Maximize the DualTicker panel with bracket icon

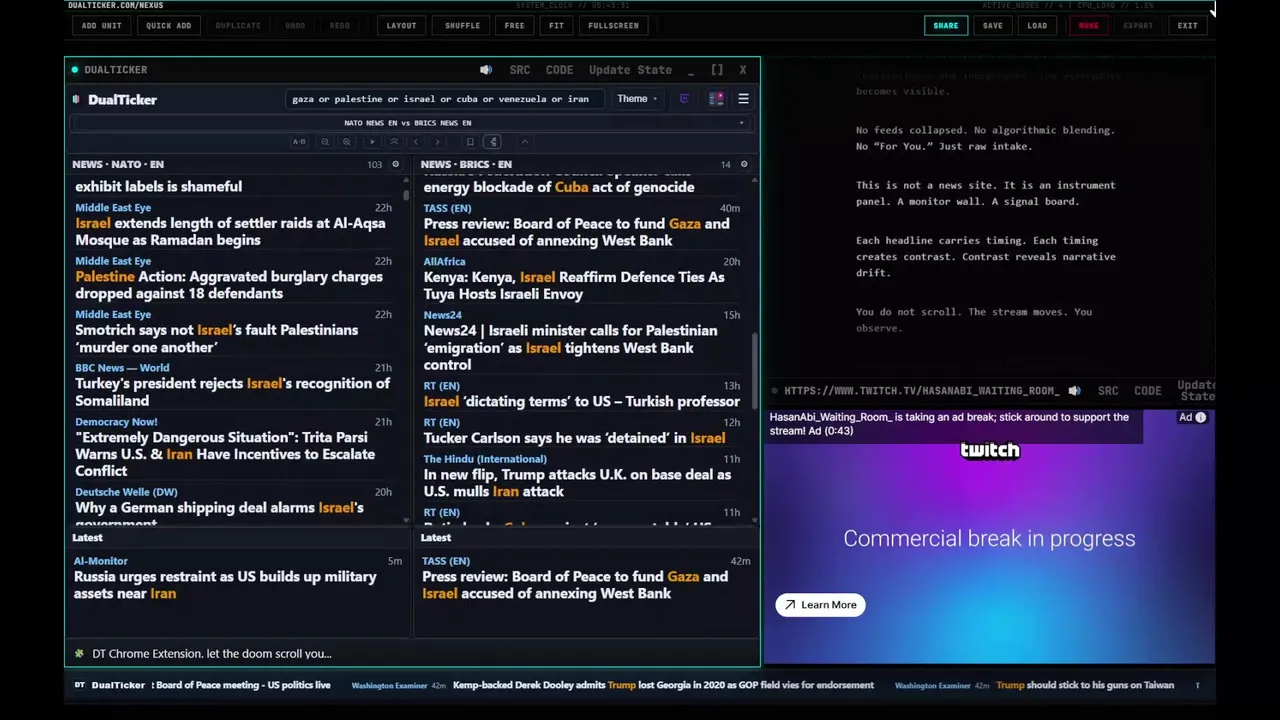717,70
